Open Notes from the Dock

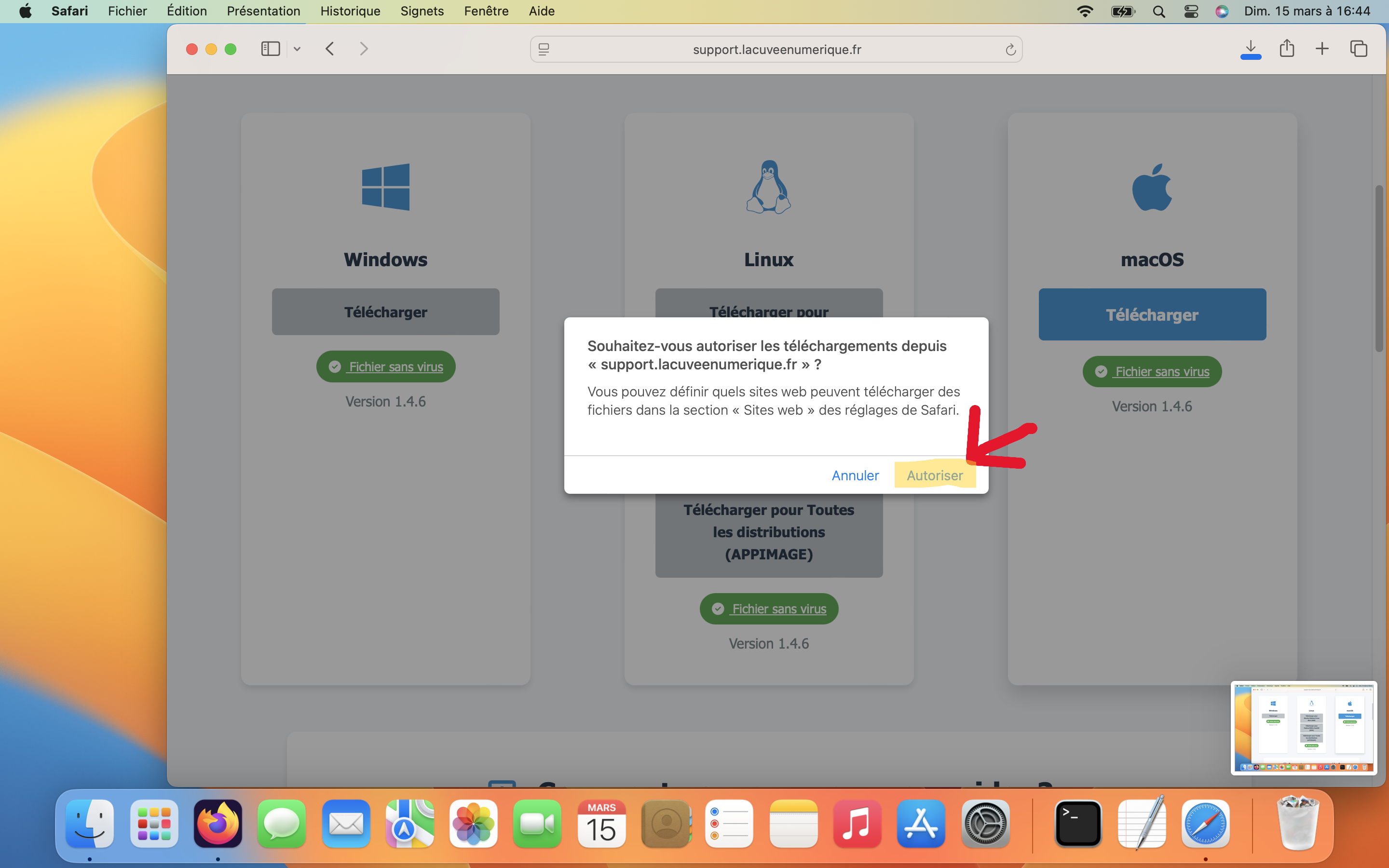tap(793, 824)
